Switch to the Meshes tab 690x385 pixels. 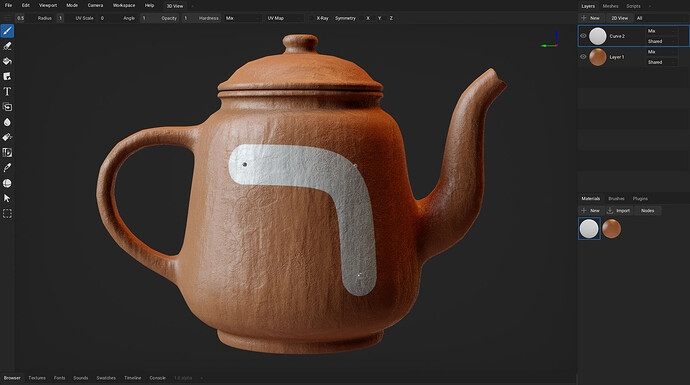[x=610, y=6]
